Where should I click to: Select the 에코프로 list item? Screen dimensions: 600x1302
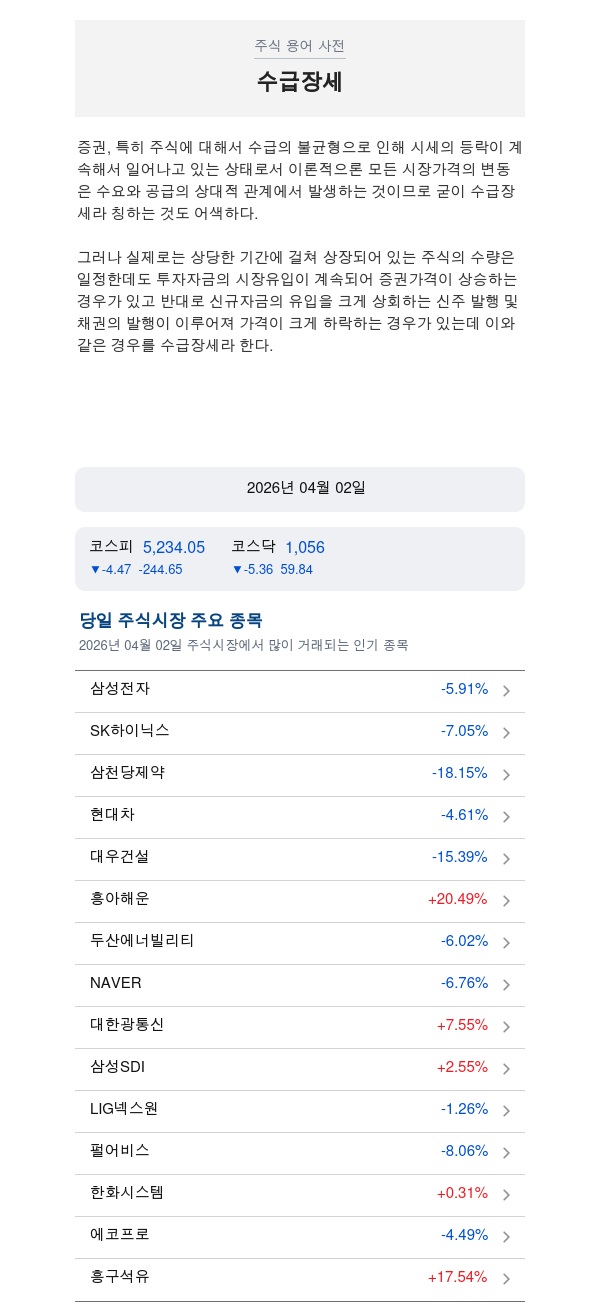pyautogui.click(x=299, y=1235)
